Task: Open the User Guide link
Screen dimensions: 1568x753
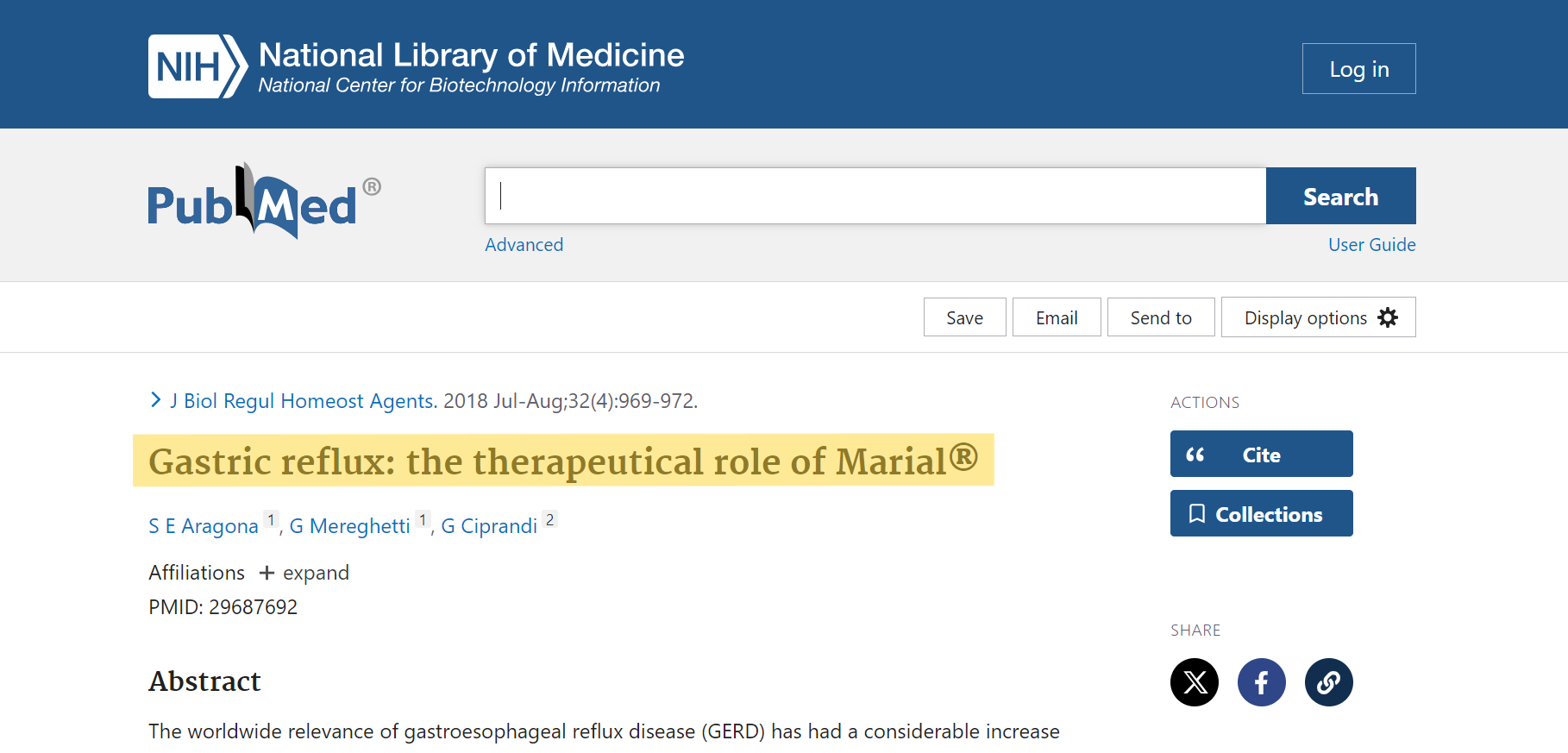Action: click(x=1372, y=245)
